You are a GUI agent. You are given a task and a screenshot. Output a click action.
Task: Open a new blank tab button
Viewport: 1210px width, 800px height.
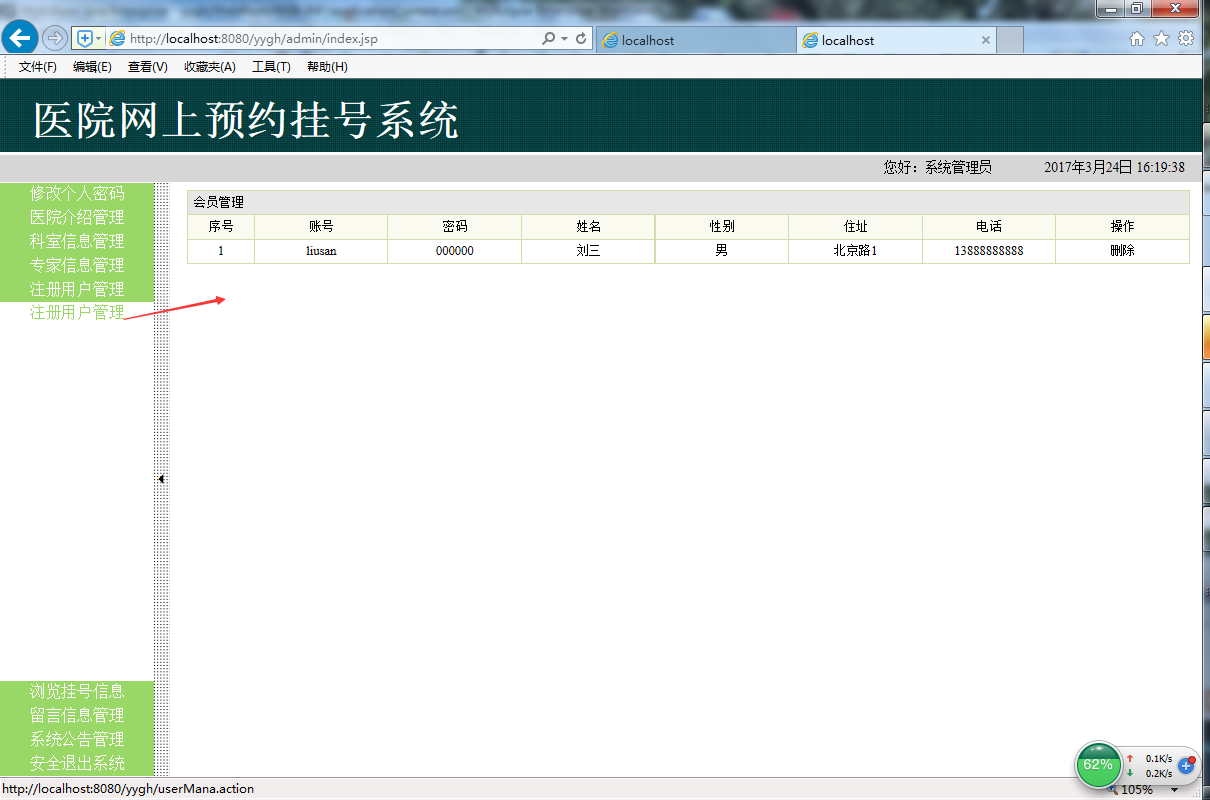tap(1010, 40)
